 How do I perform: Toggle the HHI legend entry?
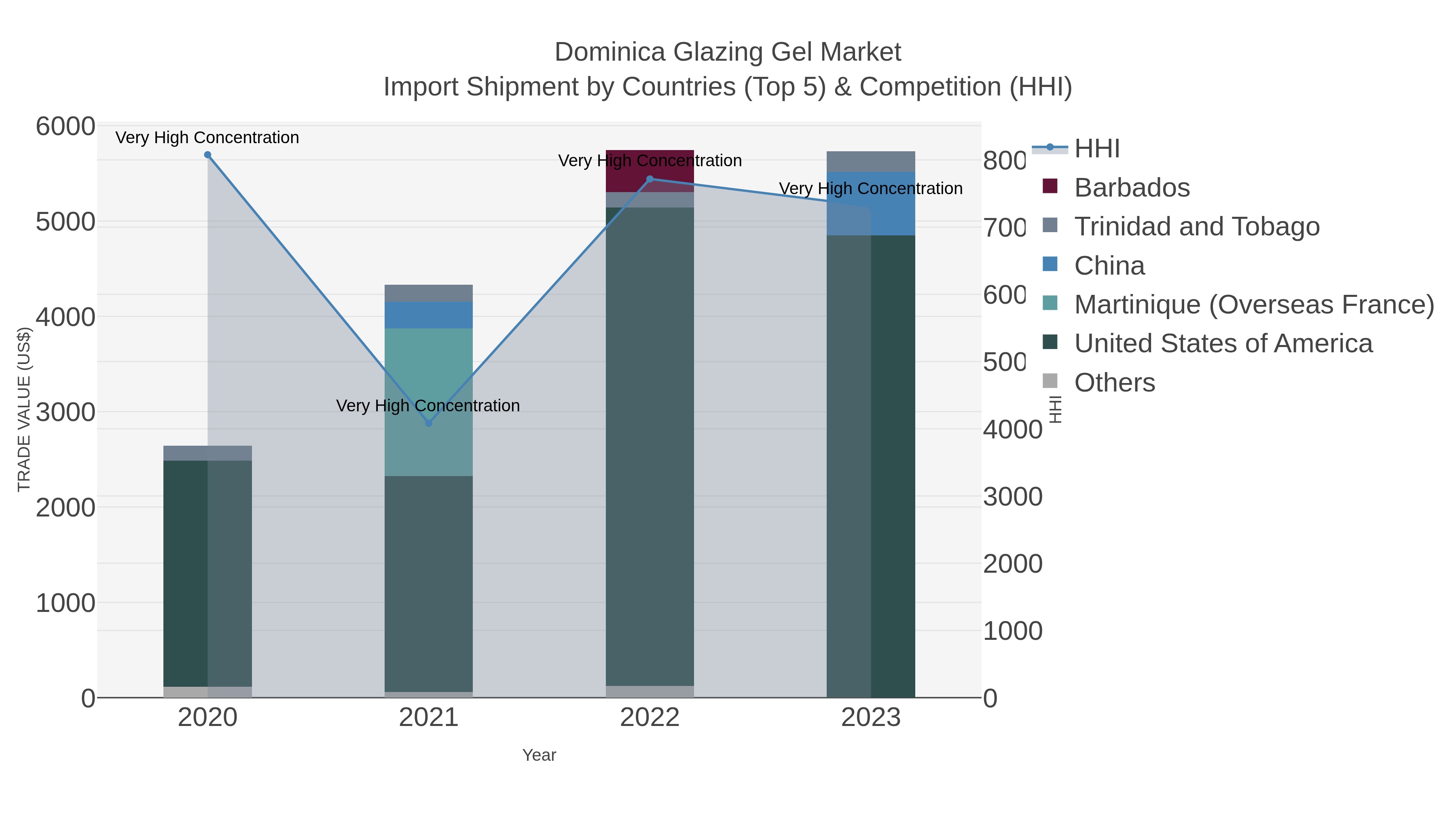[1076, 148]
